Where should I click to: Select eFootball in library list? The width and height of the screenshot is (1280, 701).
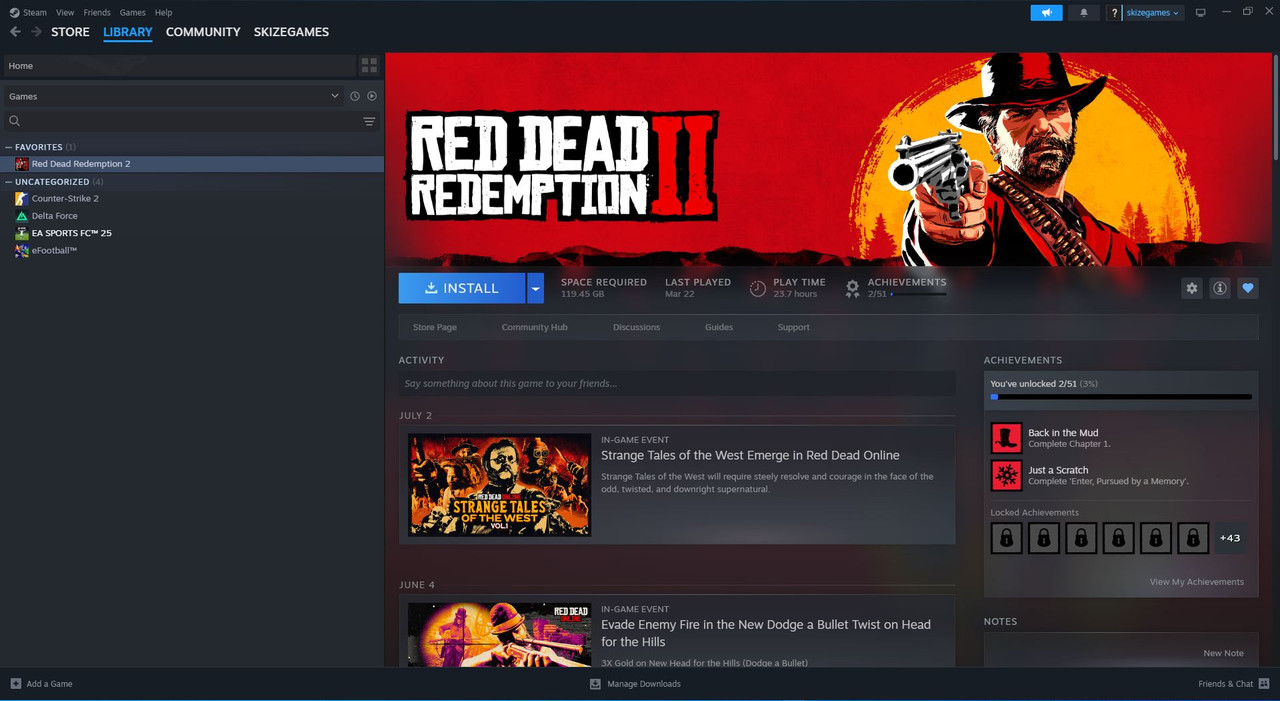click(x=192, y=251)
